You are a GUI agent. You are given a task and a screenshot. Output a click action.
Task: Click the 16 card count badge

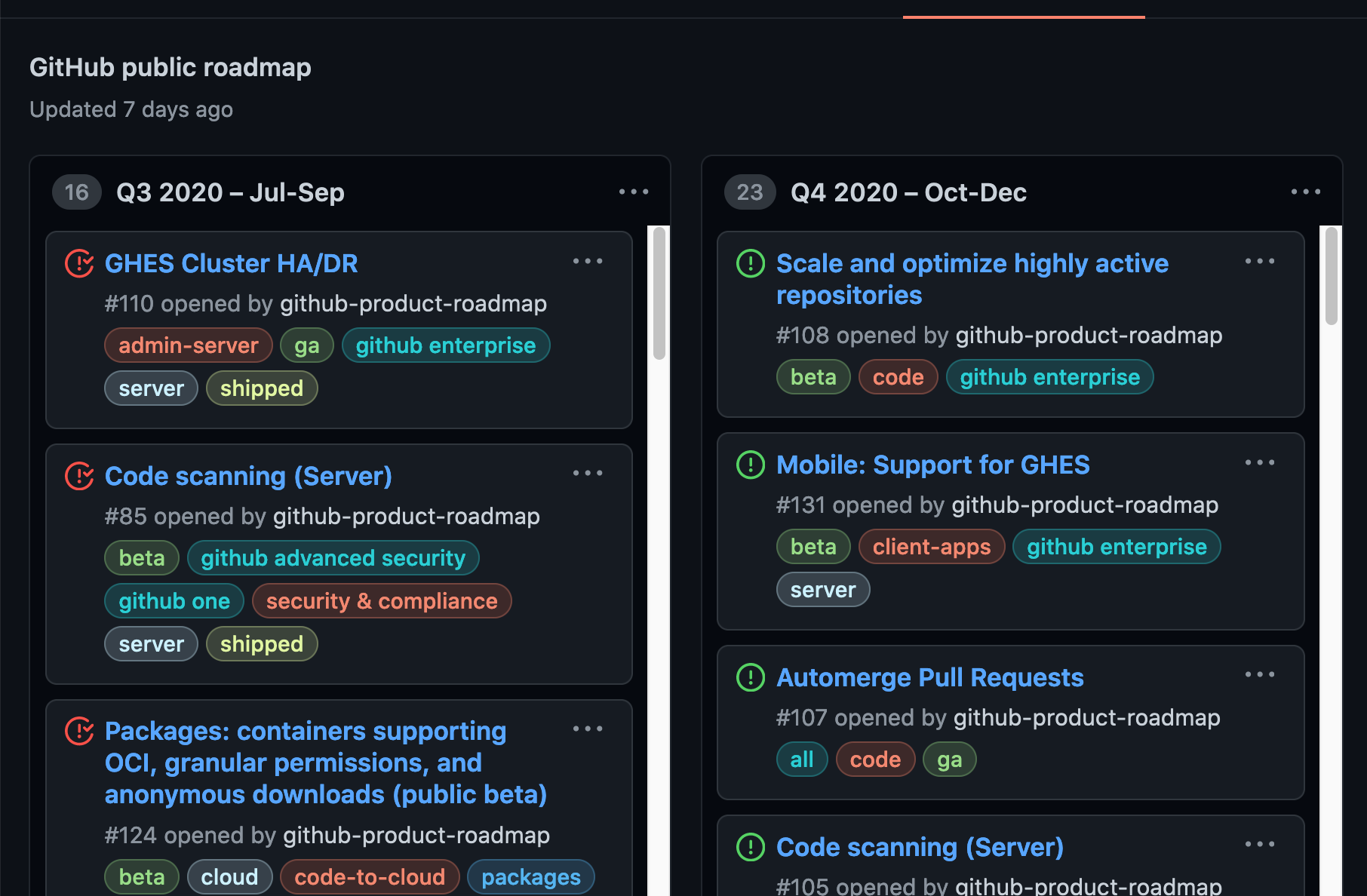point(77,192)
